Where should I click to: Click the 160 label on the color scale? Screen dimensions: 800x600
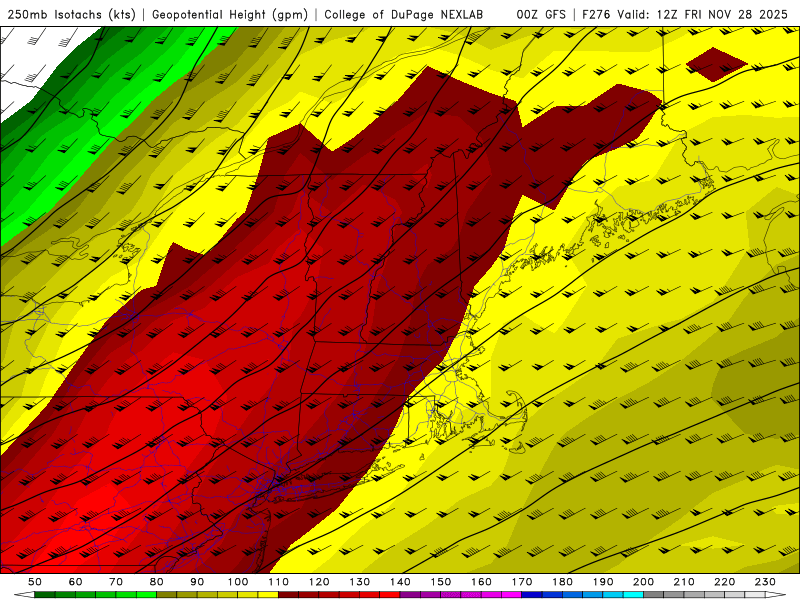481,582
